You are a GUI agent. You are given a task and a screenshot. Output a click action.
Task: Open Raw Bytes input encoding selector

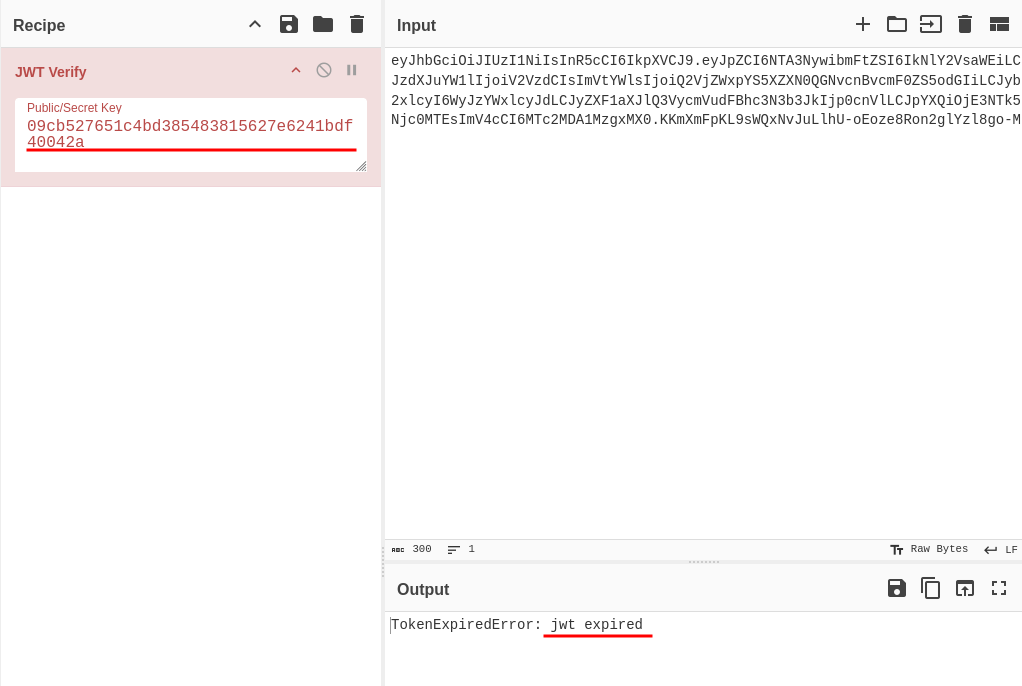[929, 549]
